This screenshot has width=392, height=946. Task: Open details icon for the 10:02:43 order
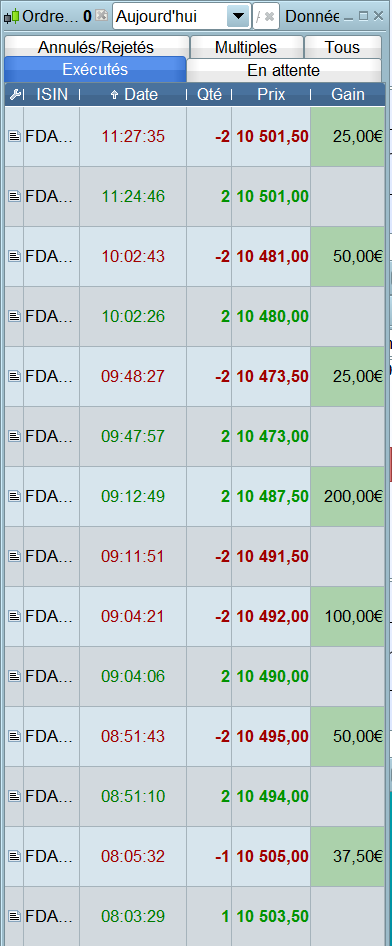[14, 257]
